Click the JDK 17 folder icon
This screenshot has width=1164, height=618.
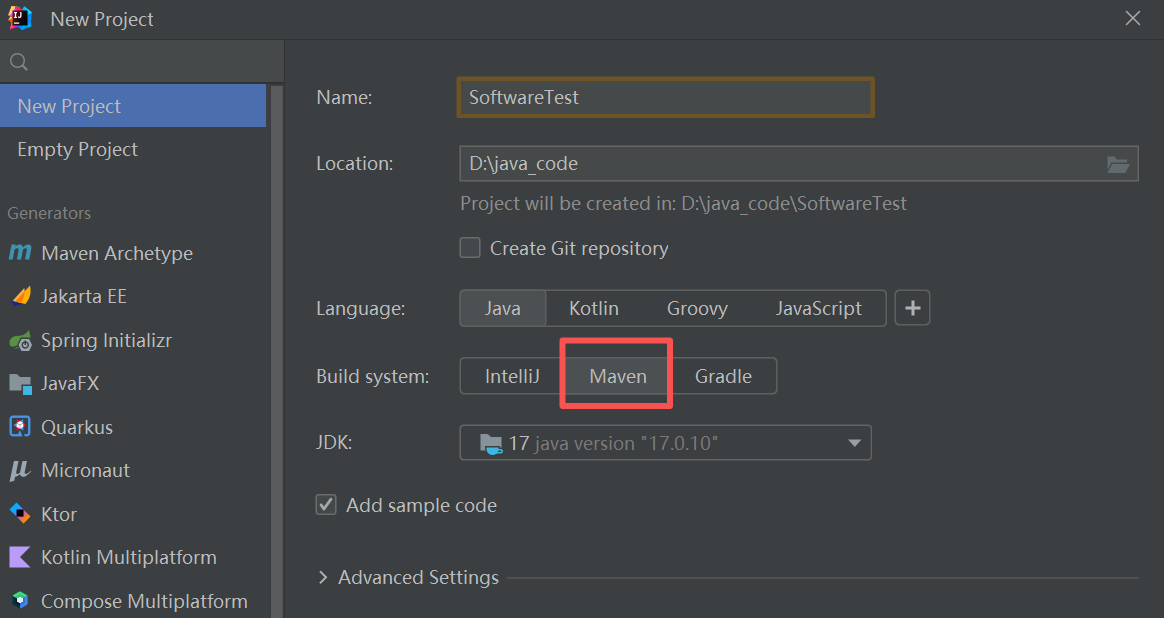pyautogui.click(x=491, y=443)
